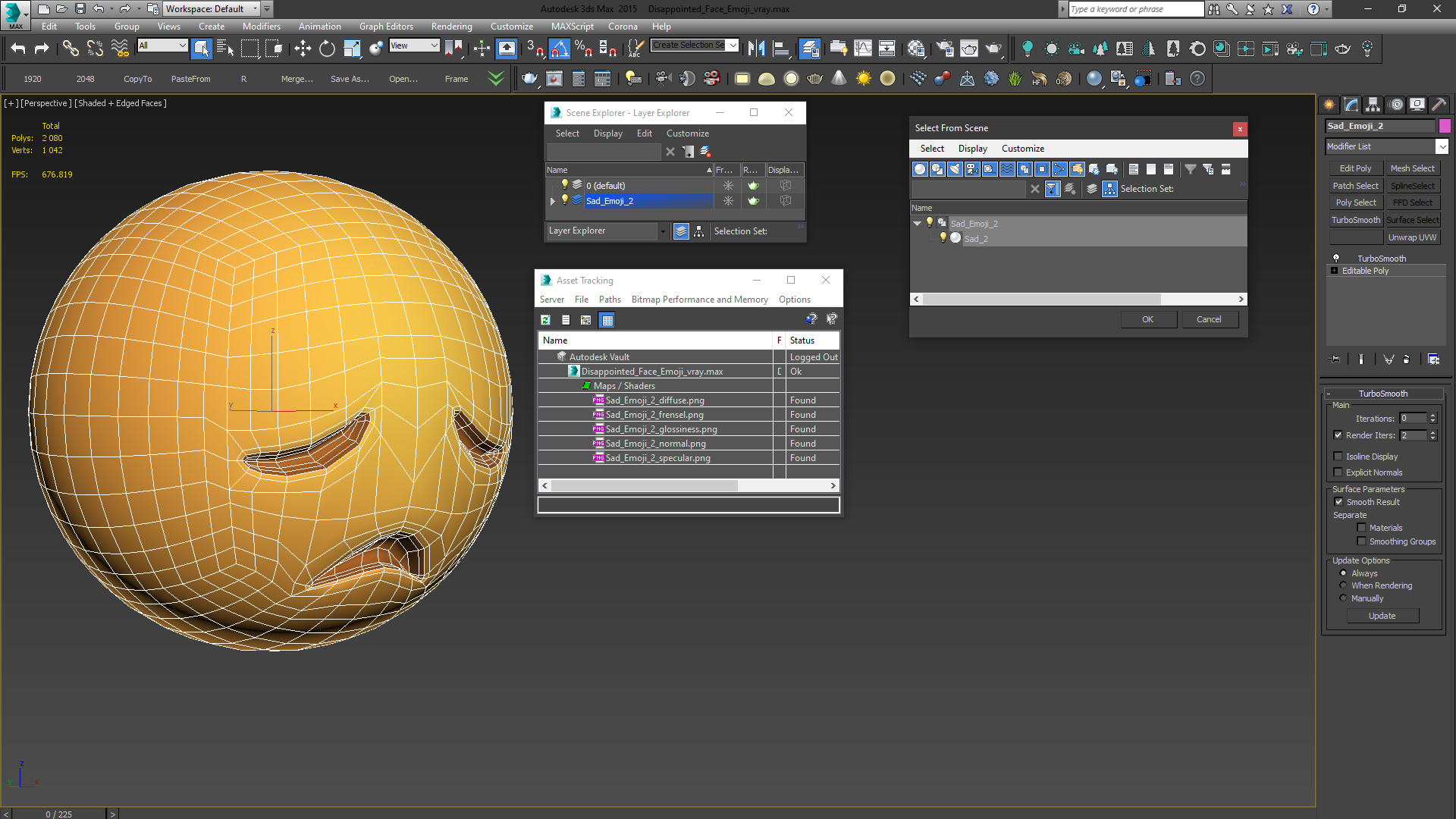This screenshot has width=1456, height=819.
Task: Enable the Isoline Display checkbox
Action: (x=1338, y=456)
